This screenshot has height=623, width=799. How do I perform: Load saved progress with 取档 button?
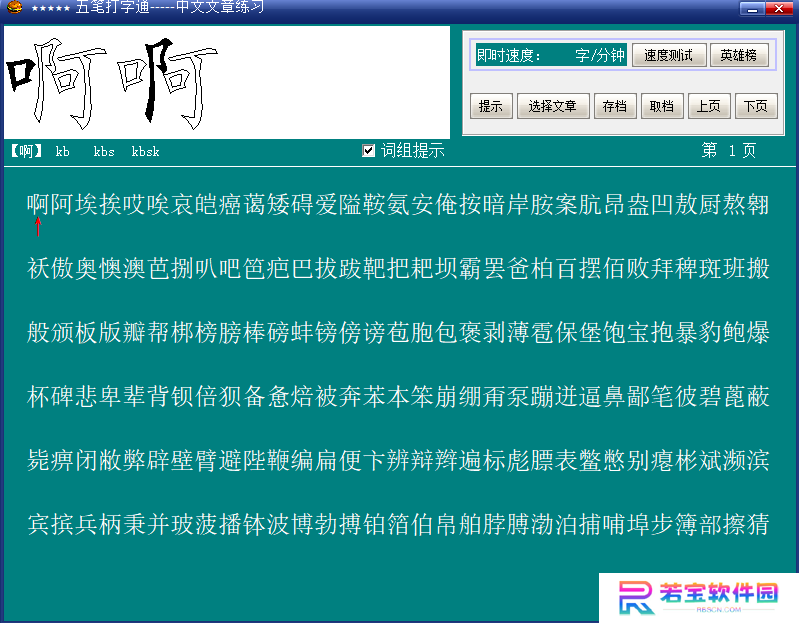pos(661,106)
